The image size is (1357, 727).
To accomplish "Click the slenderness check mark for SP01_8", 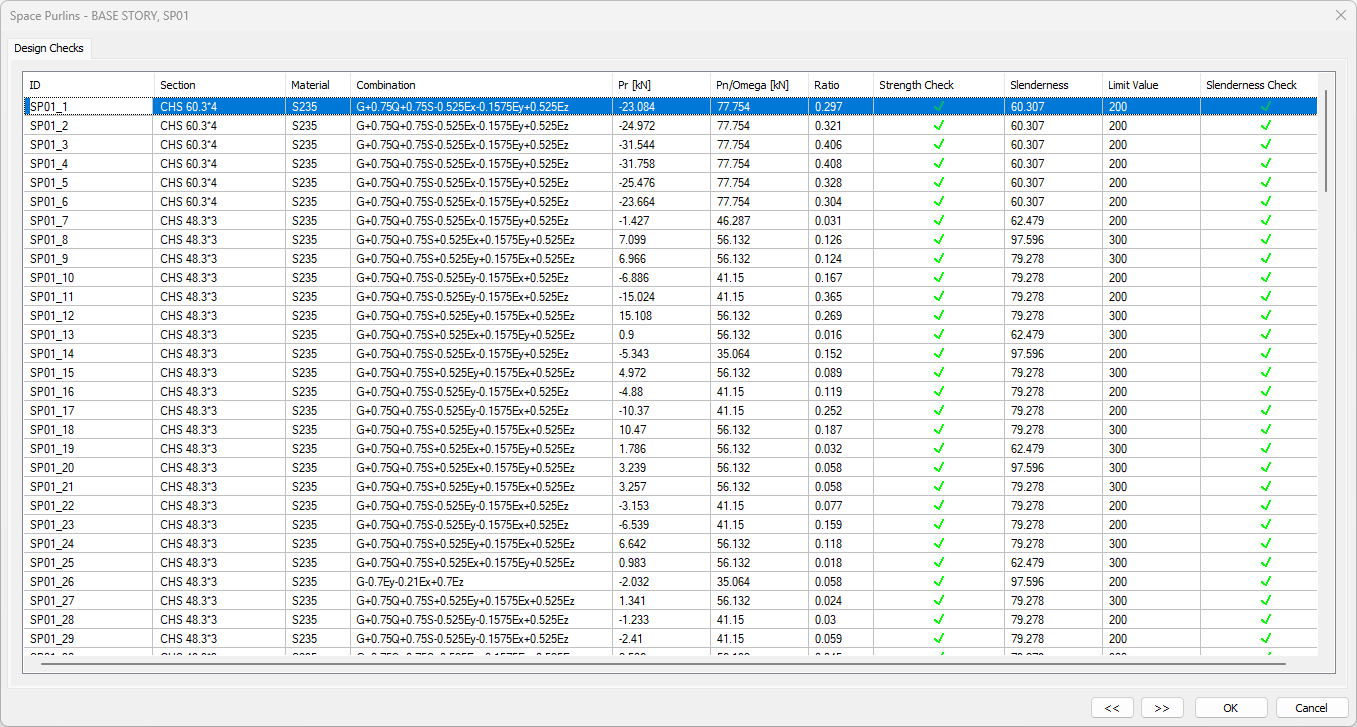I will [1265, 240].
